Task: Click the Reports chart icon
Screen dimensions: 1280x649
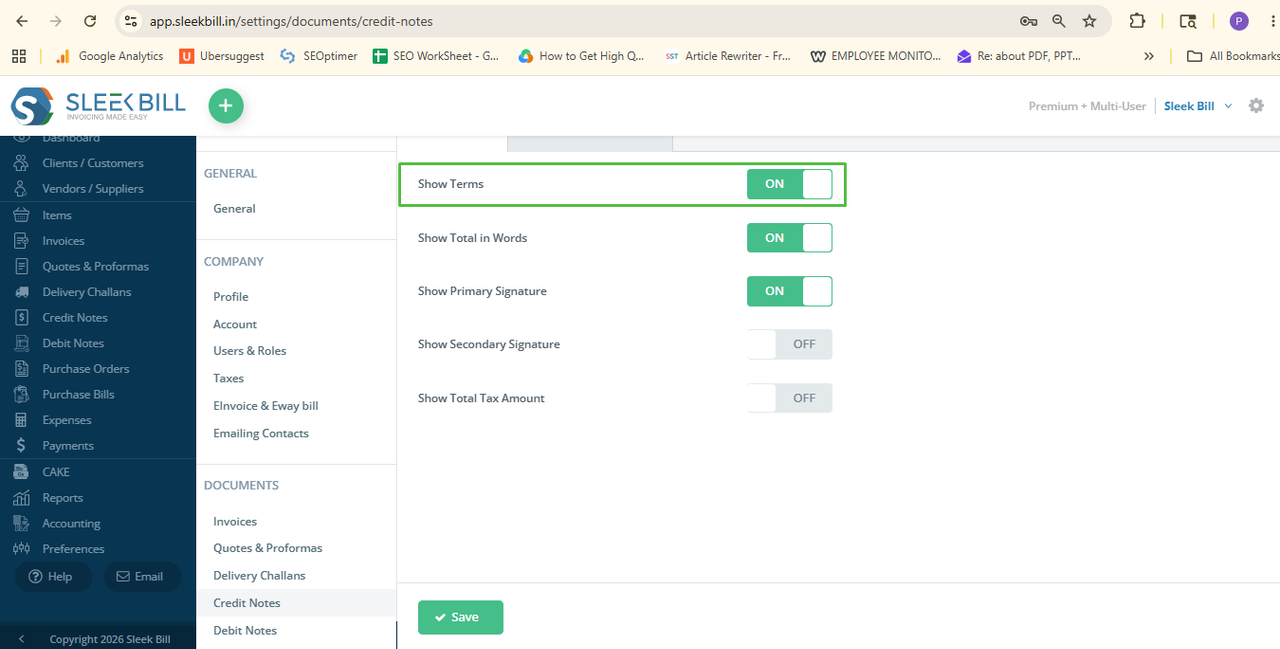Action: pos(21,498)
